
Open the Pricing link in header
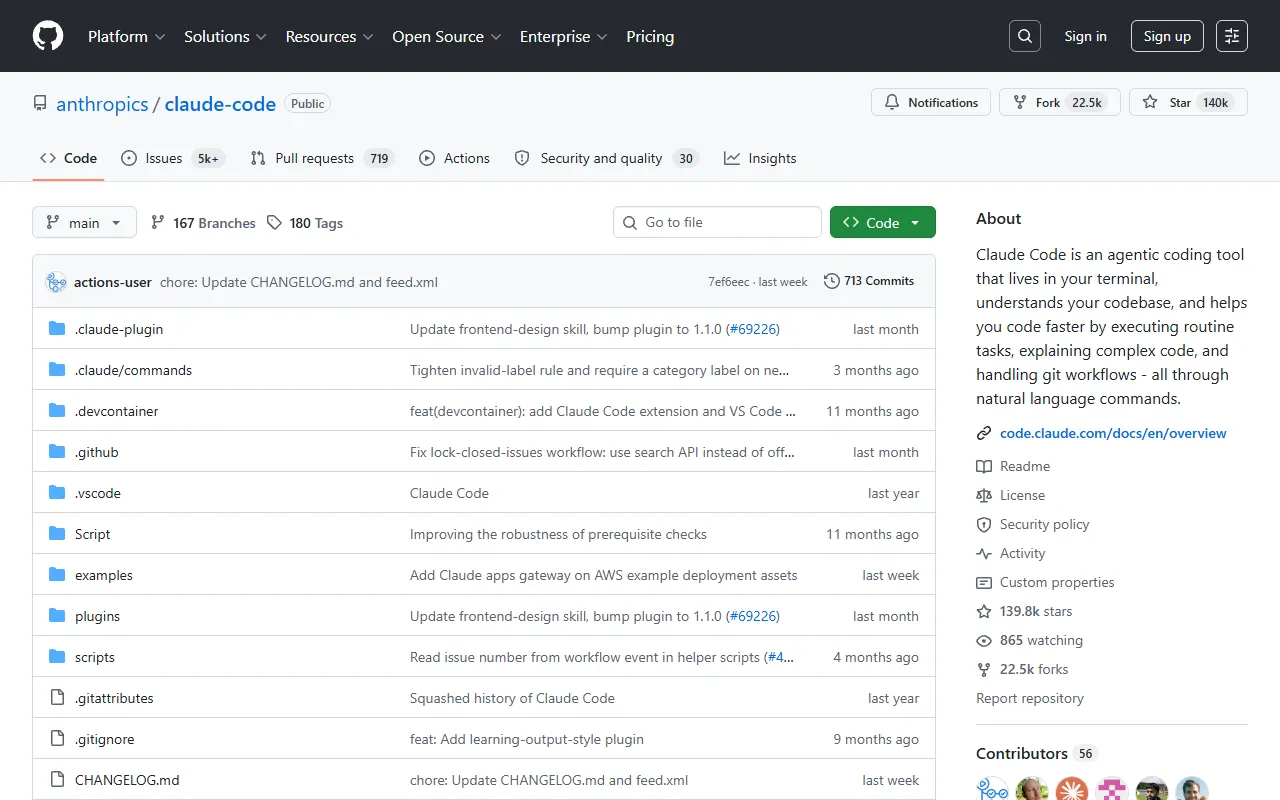pos(650,36)
